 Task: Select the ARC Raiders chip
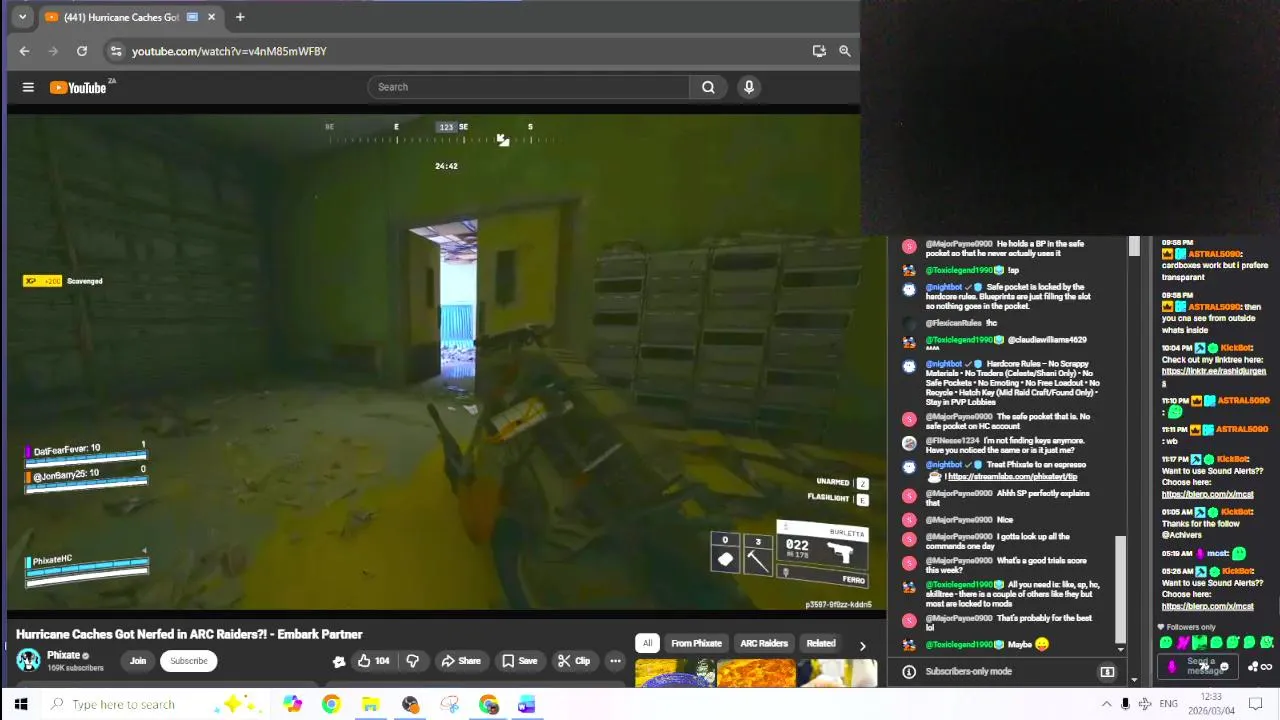point(764,644)
